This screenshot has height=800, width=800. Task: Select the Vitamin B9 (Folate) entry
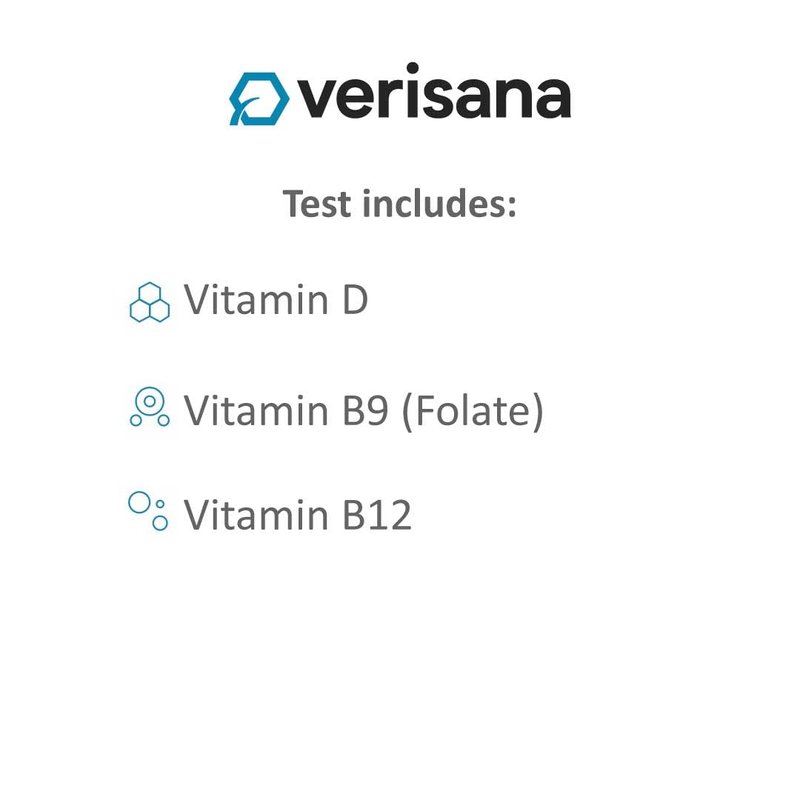tap(337, 410)
